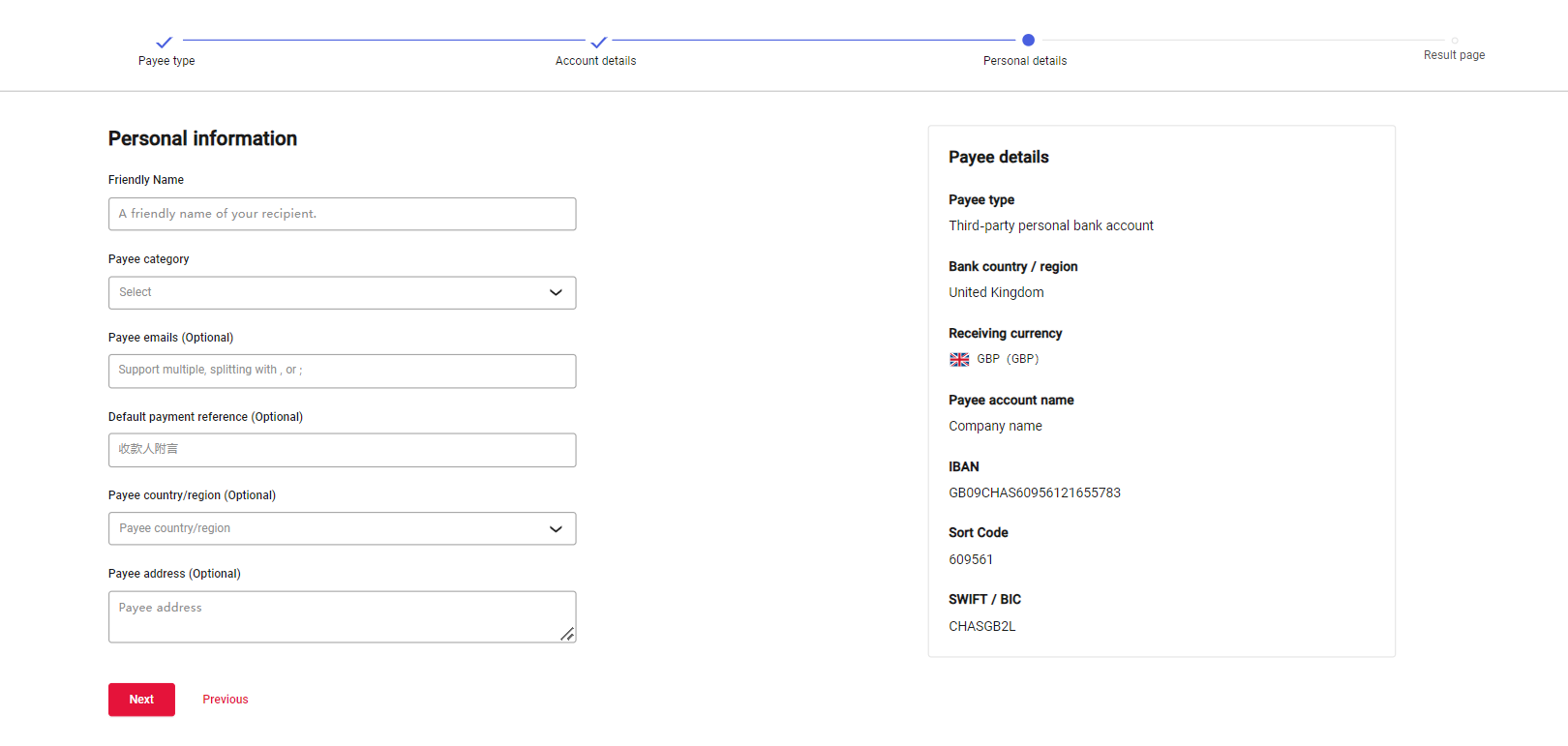Click the Default payment reference field
The width and height of the screenshot is (1568, 746).
coord(342,450)
